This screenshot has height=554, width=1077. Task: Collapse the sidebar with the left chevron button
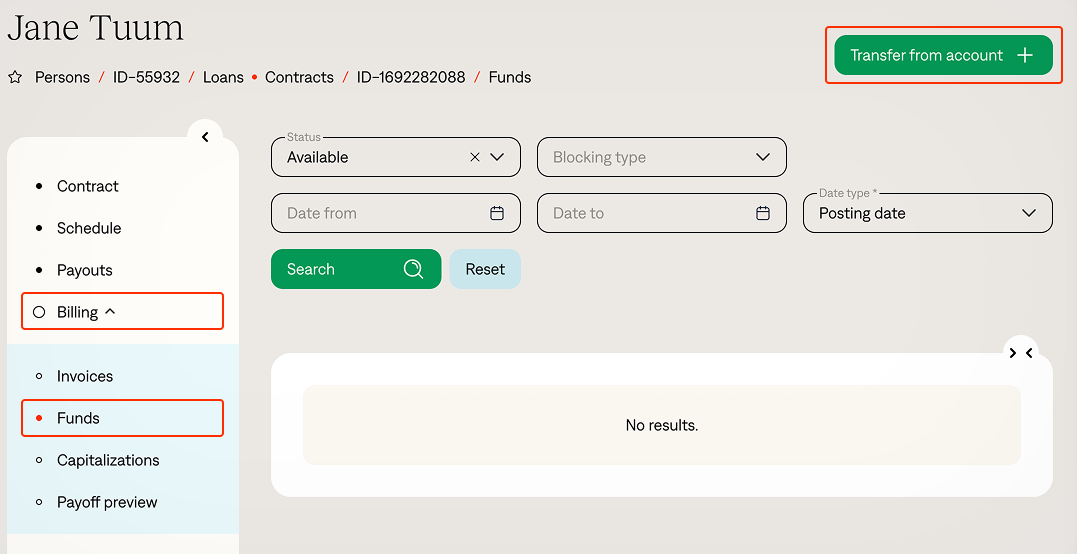205,137
